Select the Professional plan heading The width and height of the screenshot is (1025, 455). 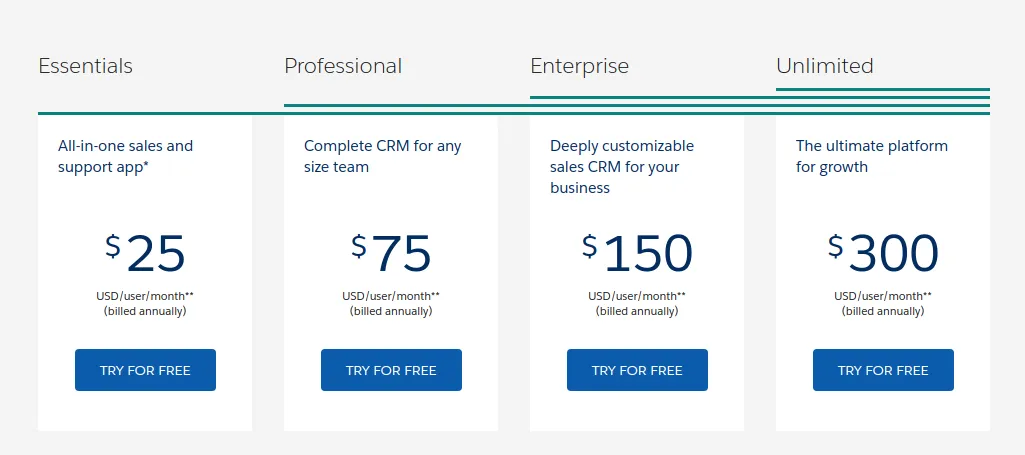coord(343,66)
